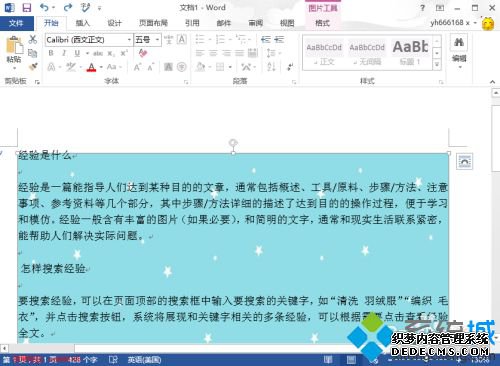Image resolution: width=500 pixels, height=366 pixels.
Task: Open the Layout Options icon beside picture
Action: [465, 162]
